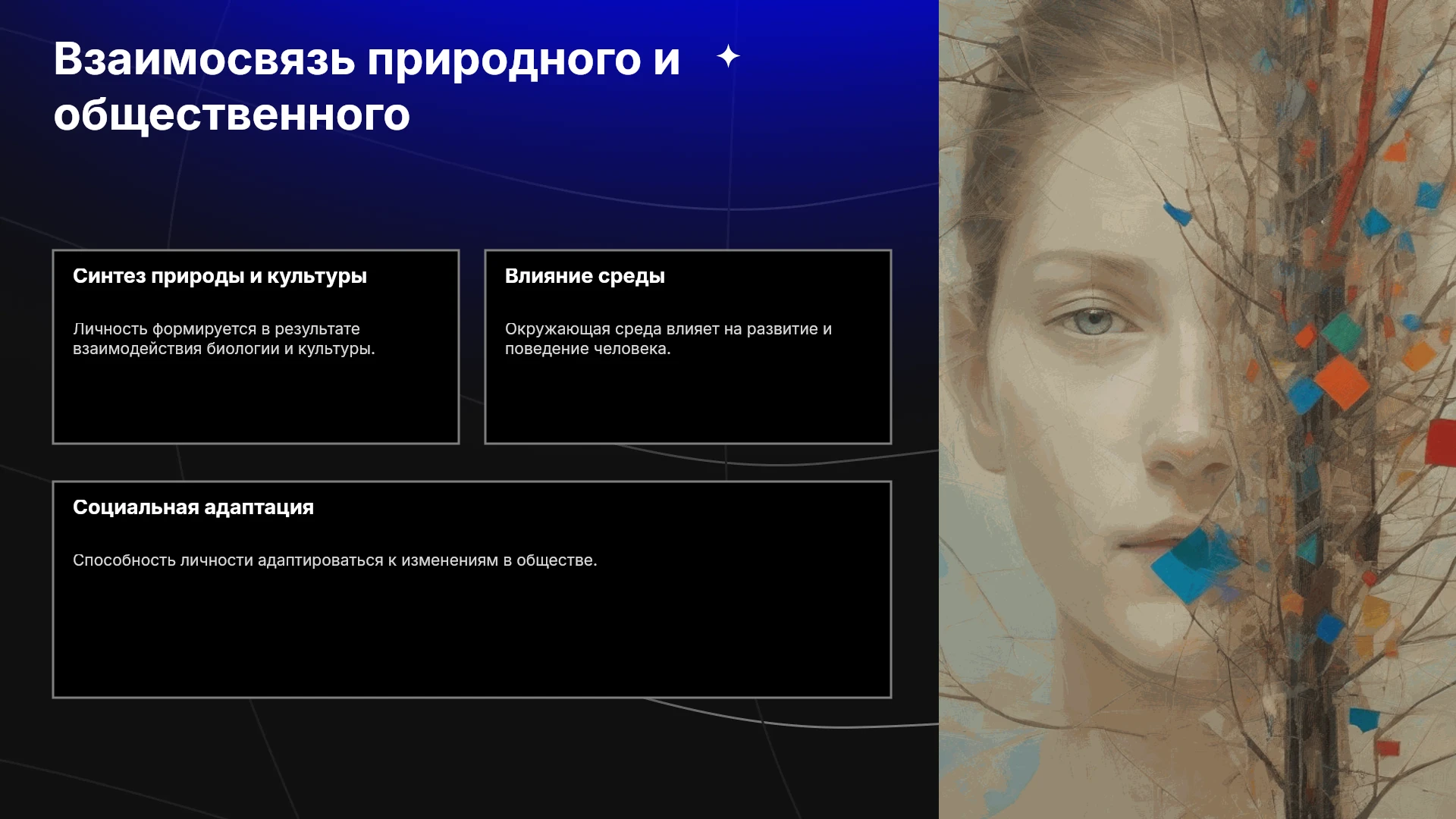Select 'Способность личности адаптироваться' sentence
1456x819 pixels.
335,560
